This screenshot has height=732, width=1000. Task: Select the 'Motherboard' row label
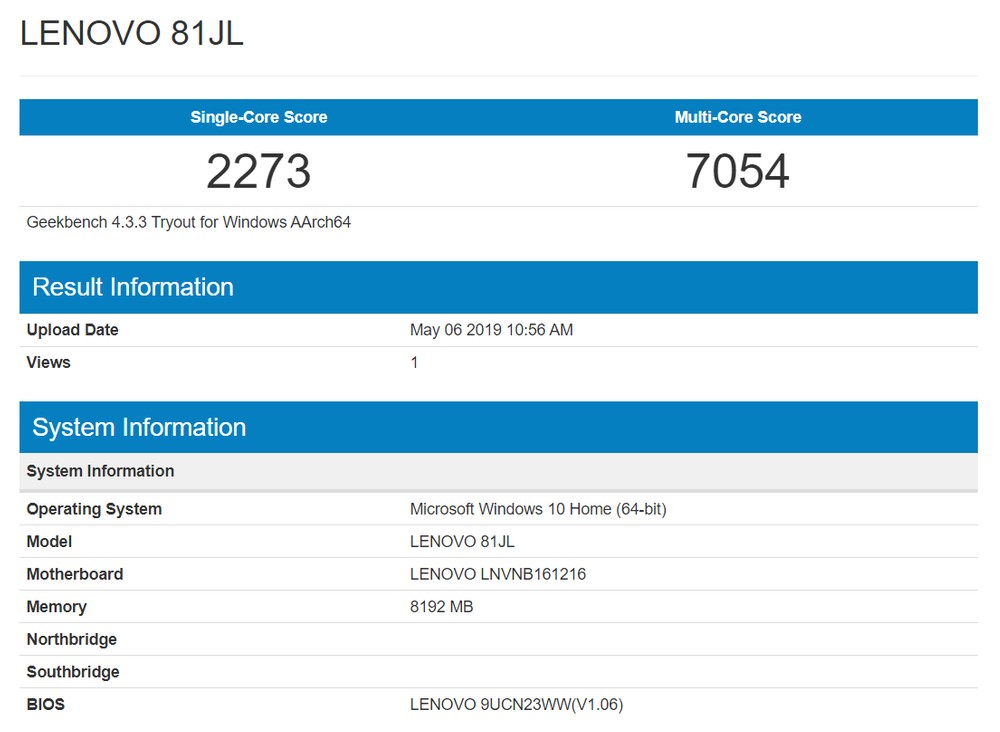click(x=75, y=574)
